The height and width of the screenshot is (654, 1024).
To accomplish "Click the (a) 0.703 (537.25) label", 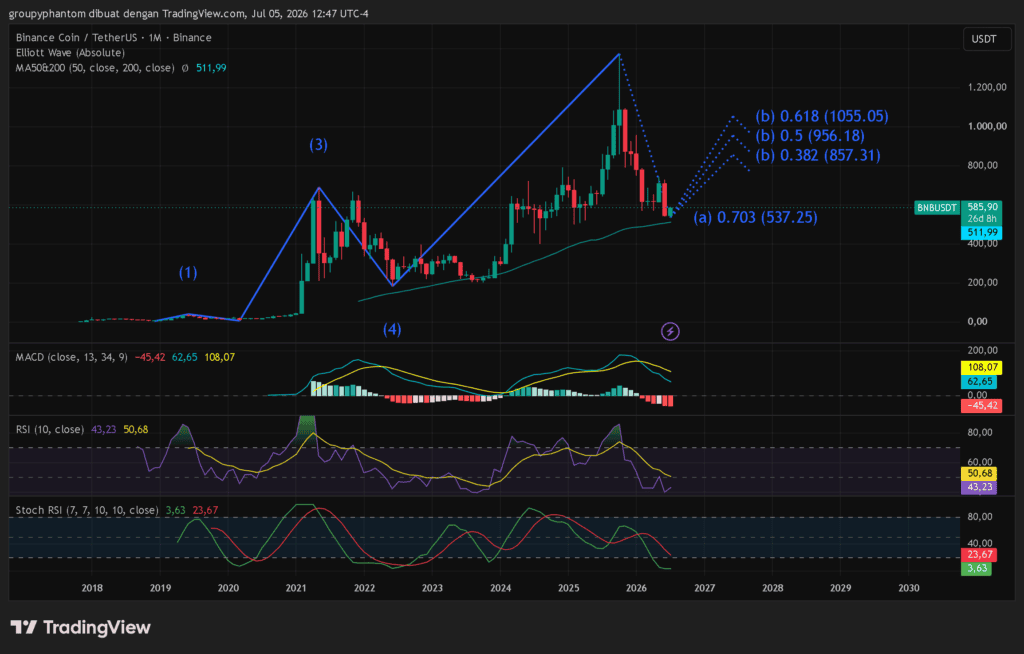I will (755, 218).
